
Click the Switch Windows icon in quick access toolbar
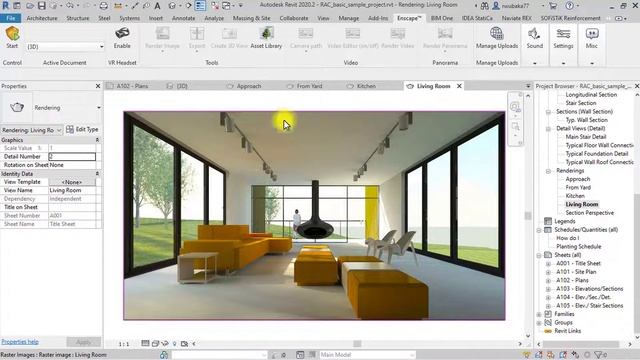226,6
